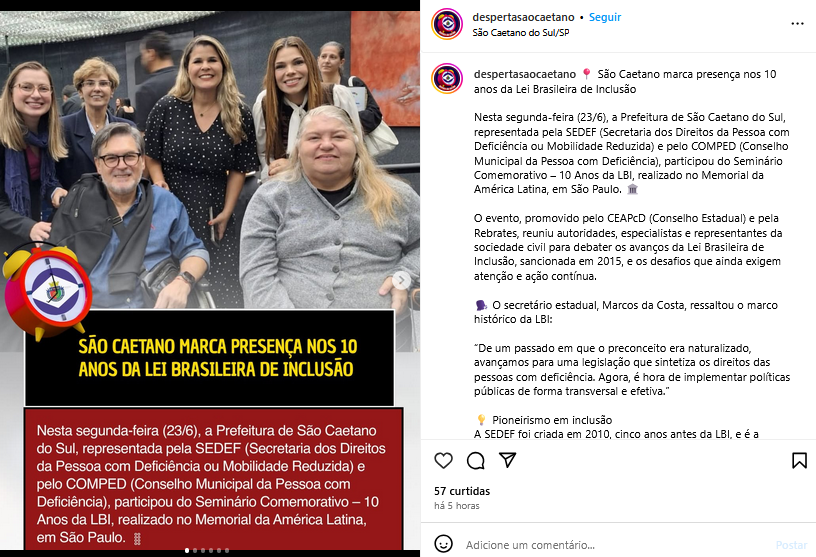816x557 pixels.
Task: Open comments via speech bubble icon
Action: pos(476,460)
